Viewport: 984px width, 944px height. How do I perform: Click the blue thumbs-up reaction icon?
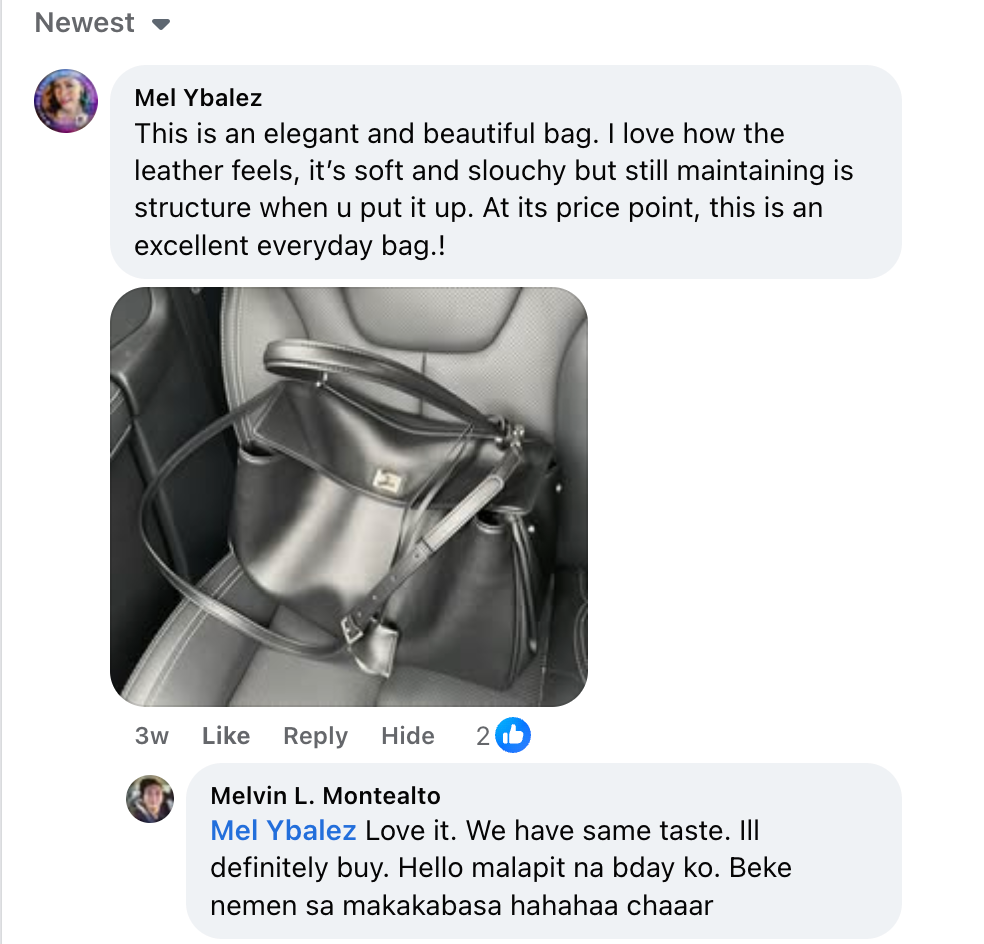[x=514, y=736]
